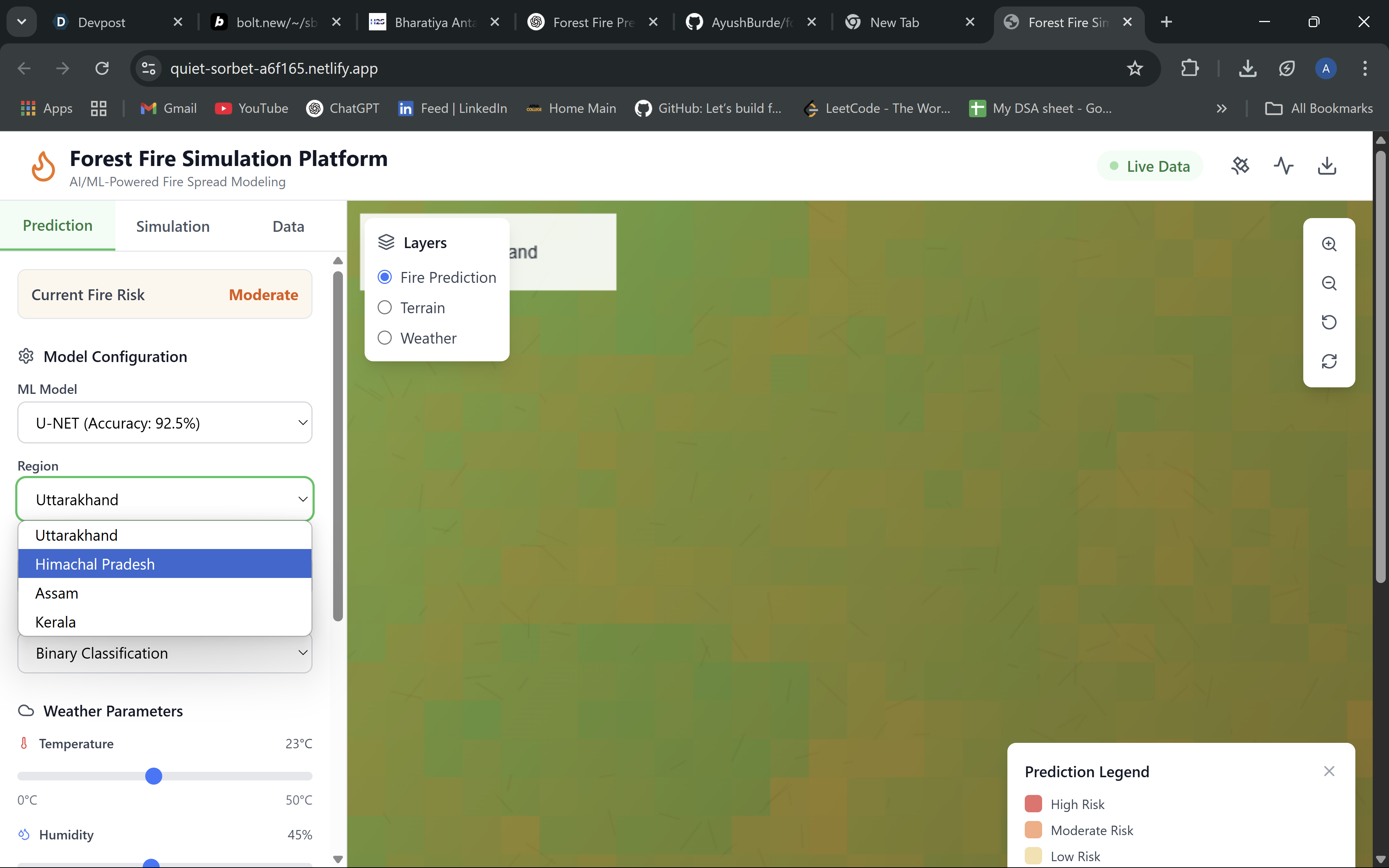Click the activity pulse icon in header
The image size is (1389, 868).
pyautogui.click(x=1283, y=166)
